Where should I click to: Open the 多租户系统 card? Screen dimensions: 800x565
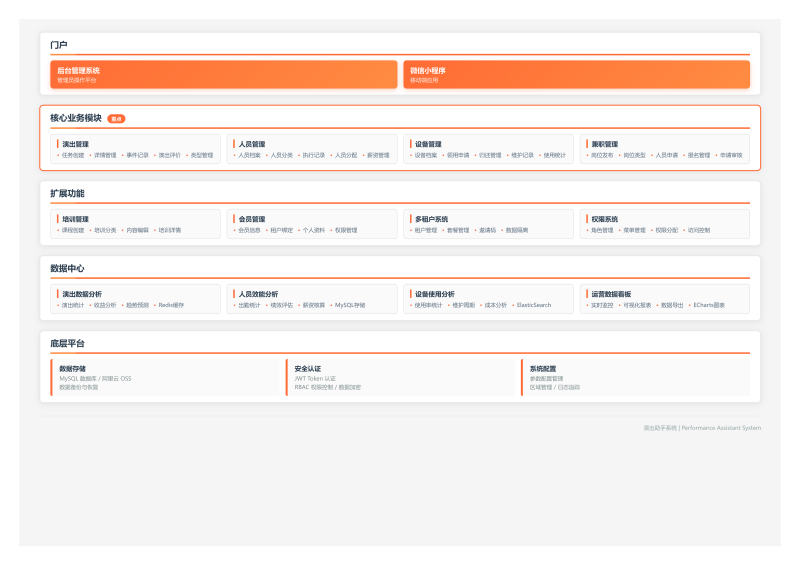pos(488,224)
